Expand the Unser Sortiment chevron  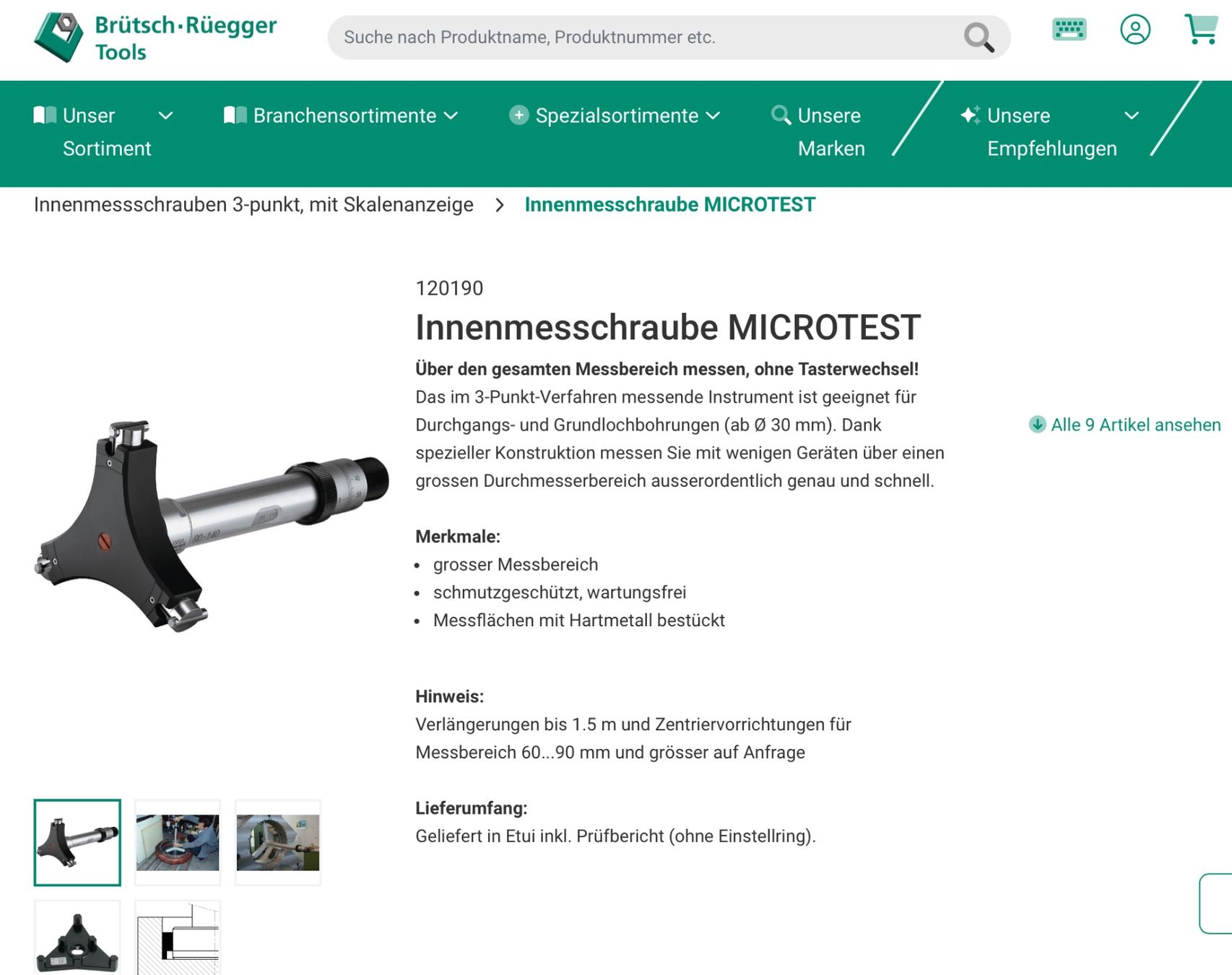[x=165, y=116]
